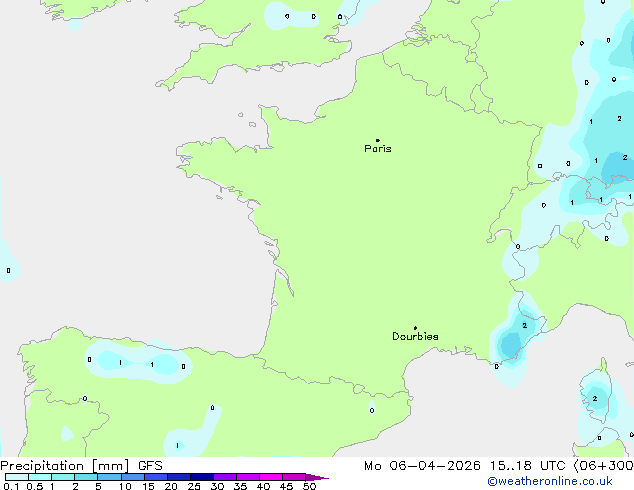This screenshot has width=634, height=490.
Task: Select the 'Precipitation [mm]' title text
Action: pyautogui.click(x=65, y=466)
